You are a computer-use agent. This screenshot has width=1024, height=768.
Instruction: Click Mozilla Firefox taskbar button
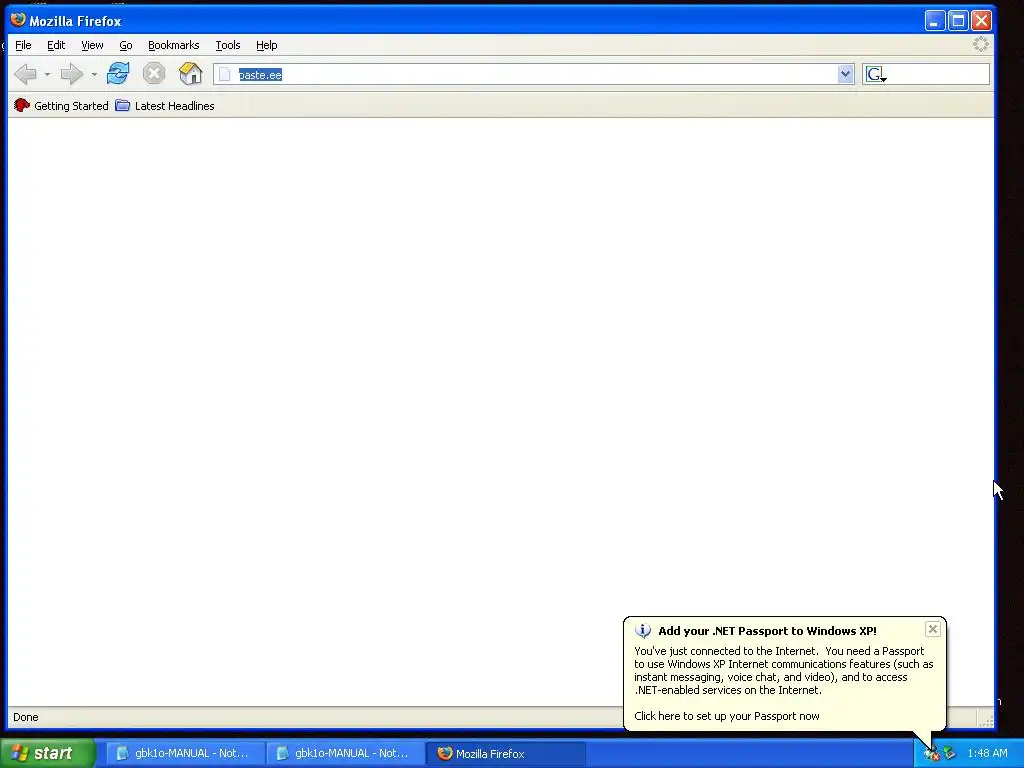click(x=505, y=753)
